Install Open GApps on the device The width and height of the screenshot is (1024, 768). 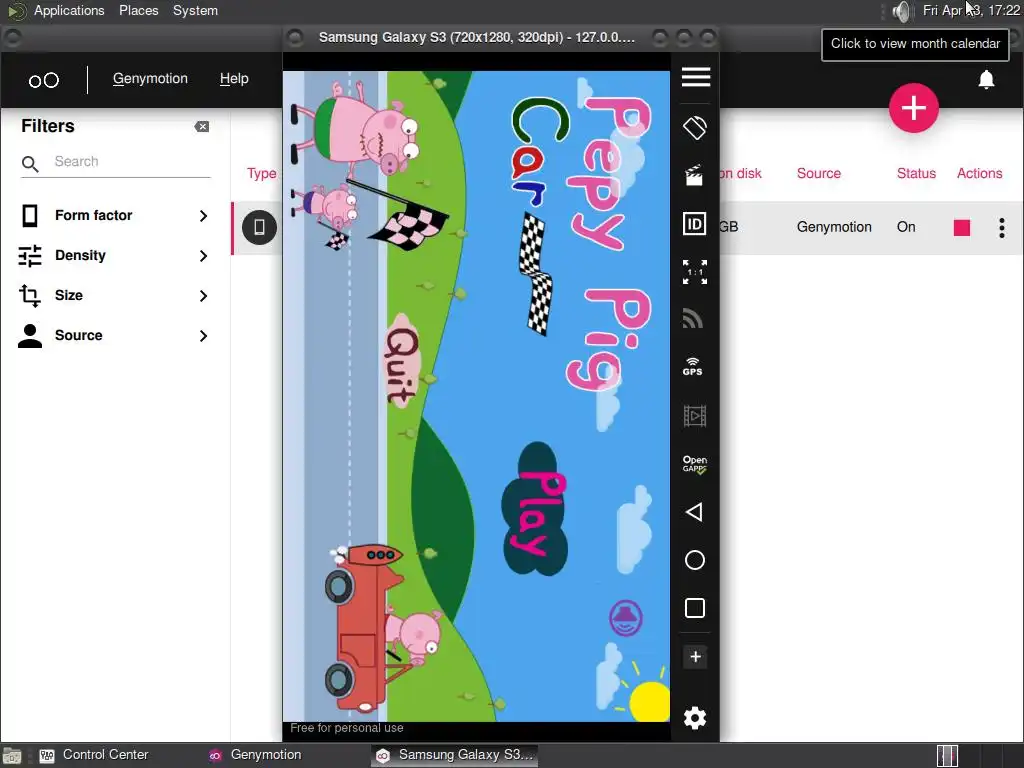coord(695,464)
